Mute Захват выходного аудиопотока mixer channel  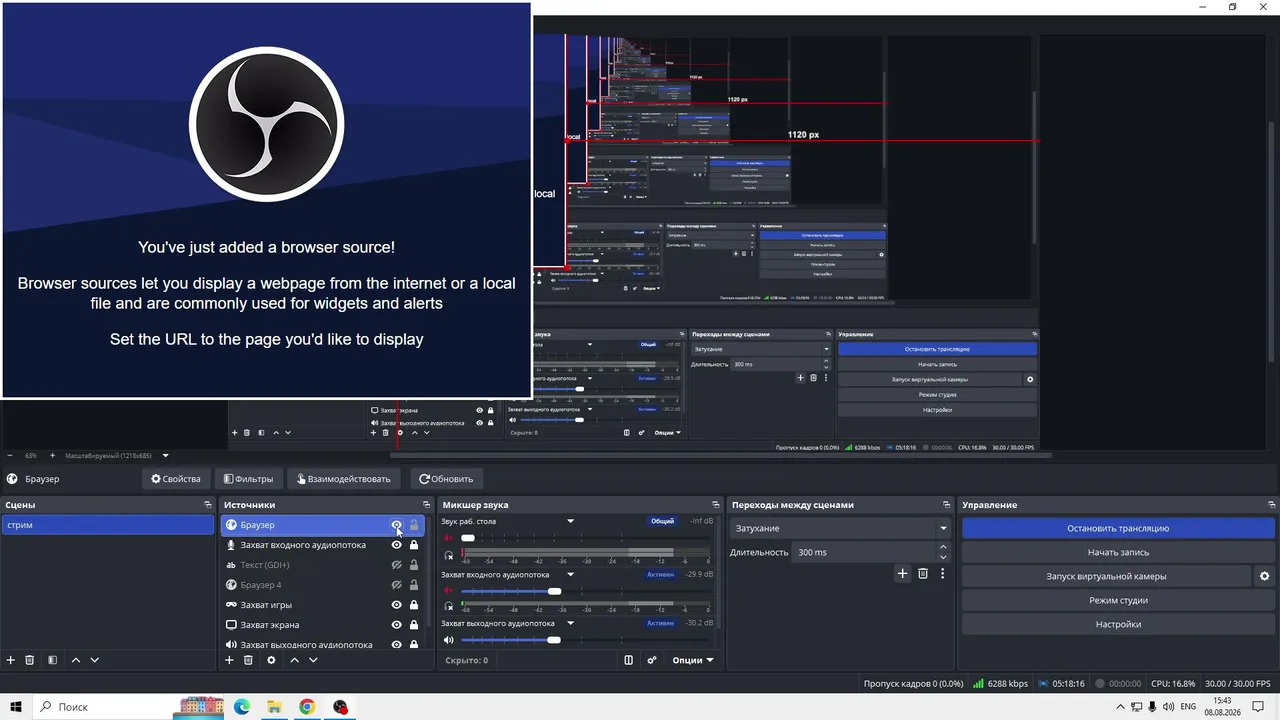click(449, 640)
